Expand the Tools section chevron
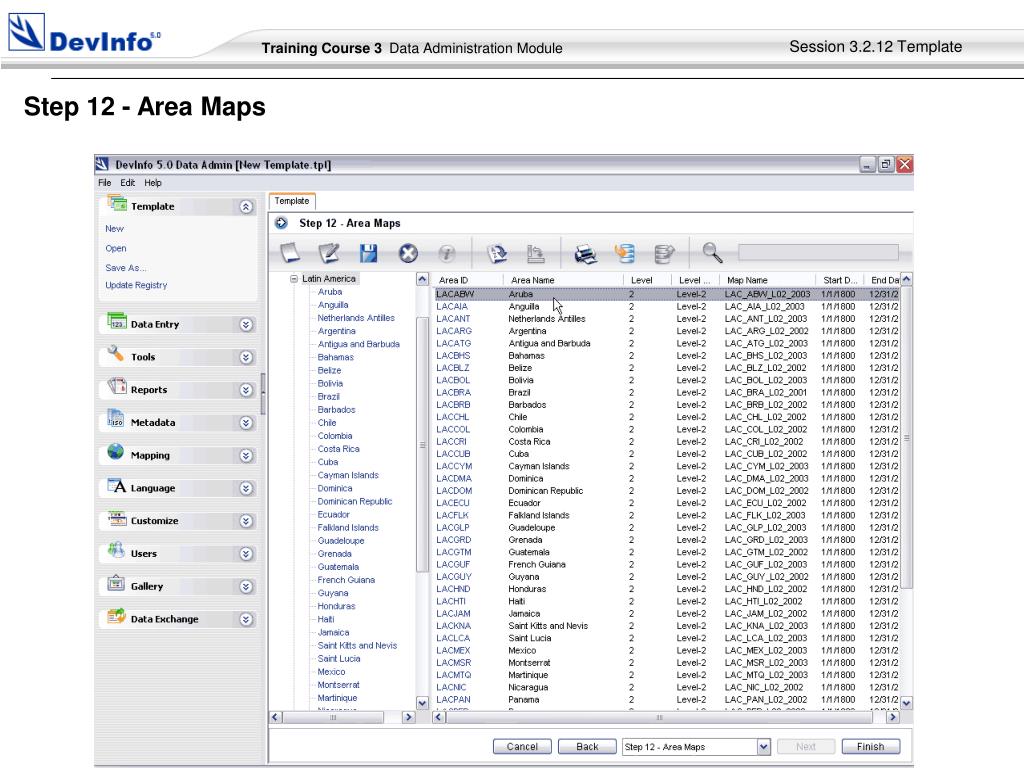The image size is (1024, 768). coord(246,357)
